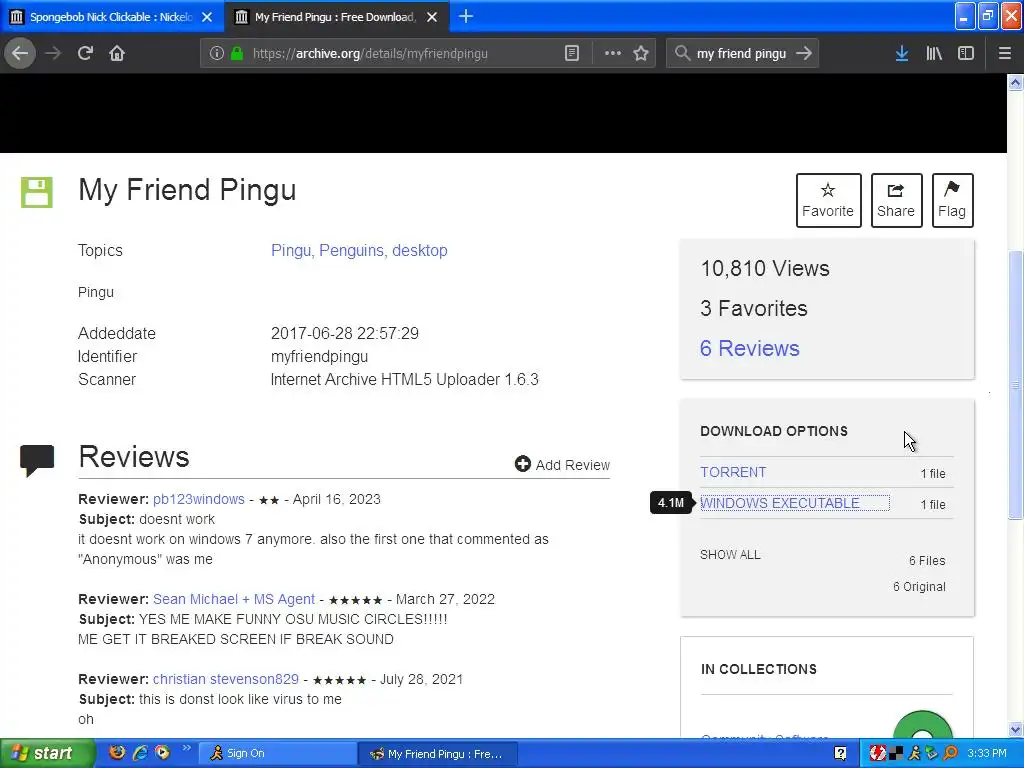Image resolution: width=1024 pixels, height=768 pixels.
Task: Open the browser home page
Action: click(x=117, y=53)
